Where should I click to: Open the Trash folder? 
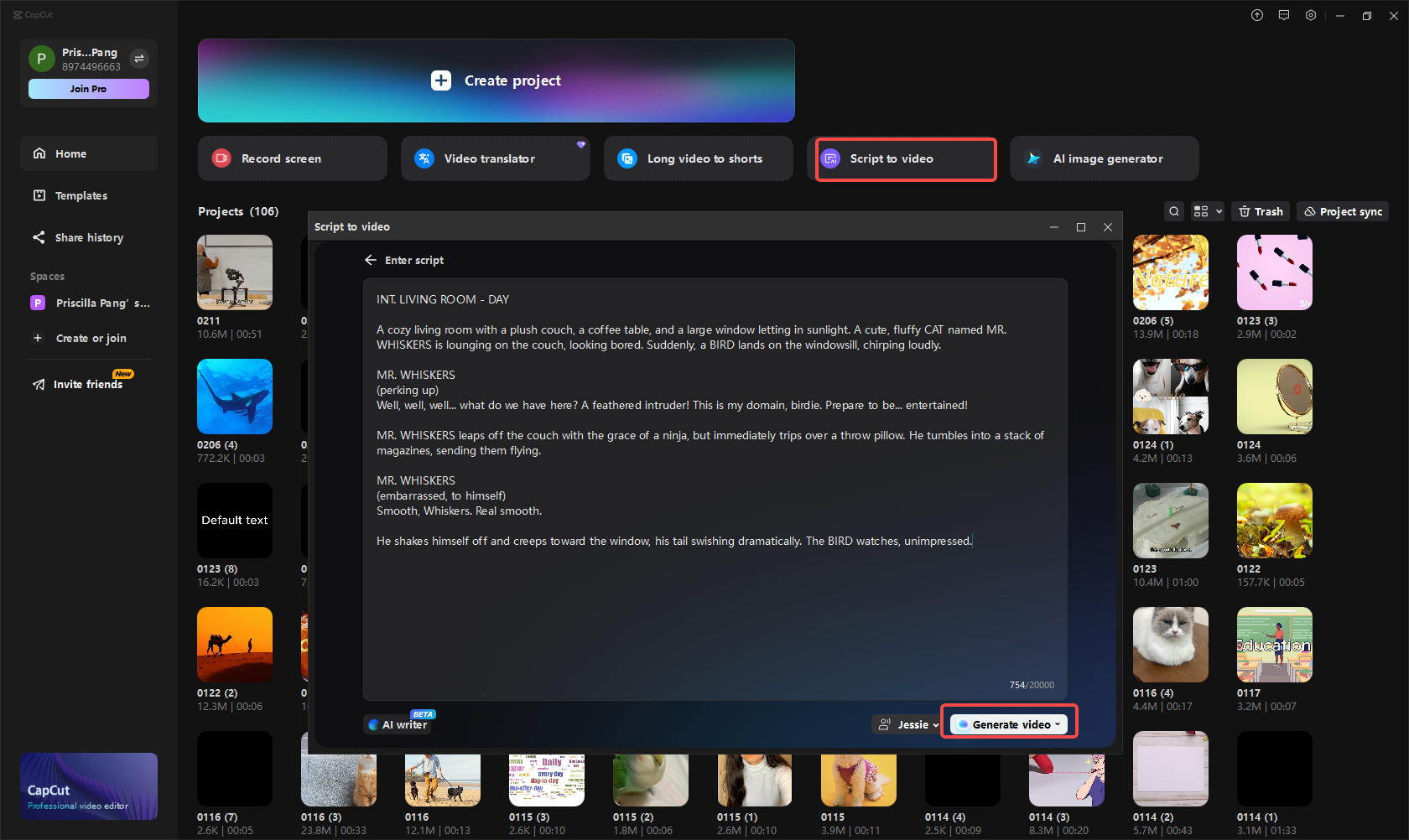(1261, 211)
